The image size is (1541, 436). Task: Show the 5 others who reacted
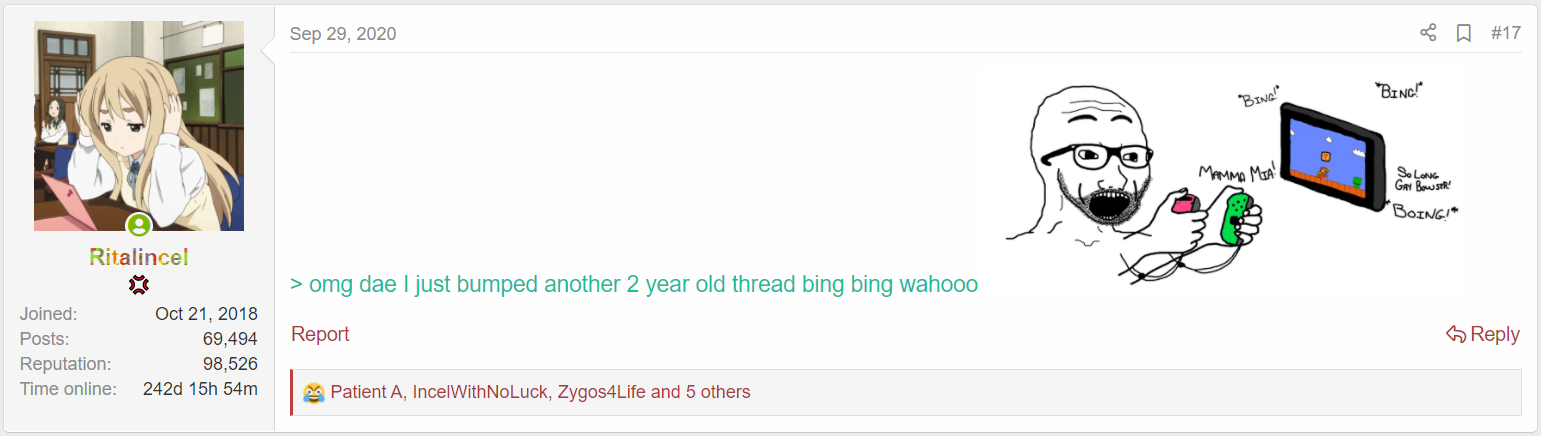[718, 392]
